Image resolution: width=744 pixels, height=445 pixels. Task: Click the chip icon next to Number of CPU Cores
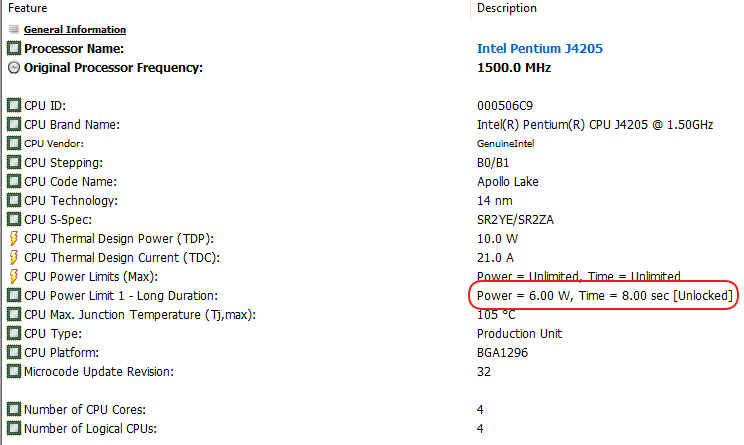tap(14, 409)
